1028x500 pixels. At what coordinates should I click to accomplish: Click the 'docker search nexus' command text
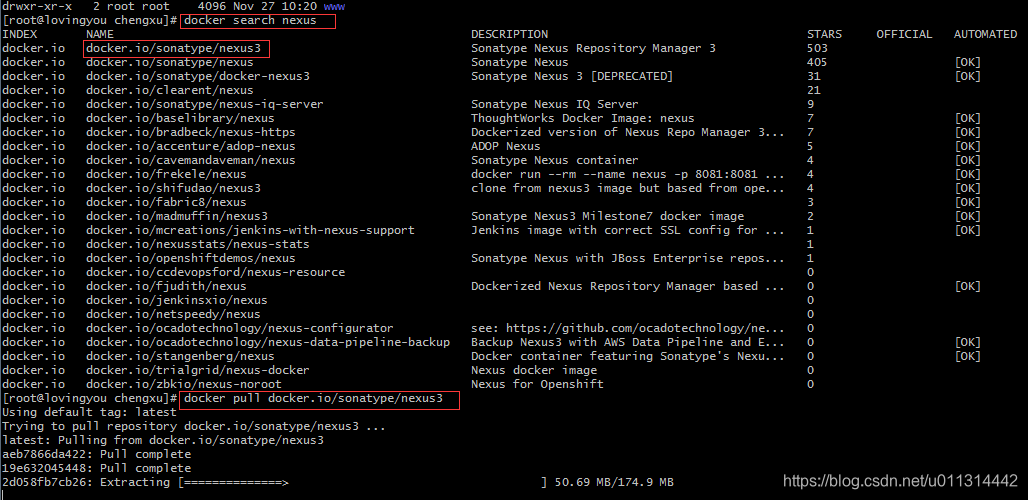pos(250,20)
